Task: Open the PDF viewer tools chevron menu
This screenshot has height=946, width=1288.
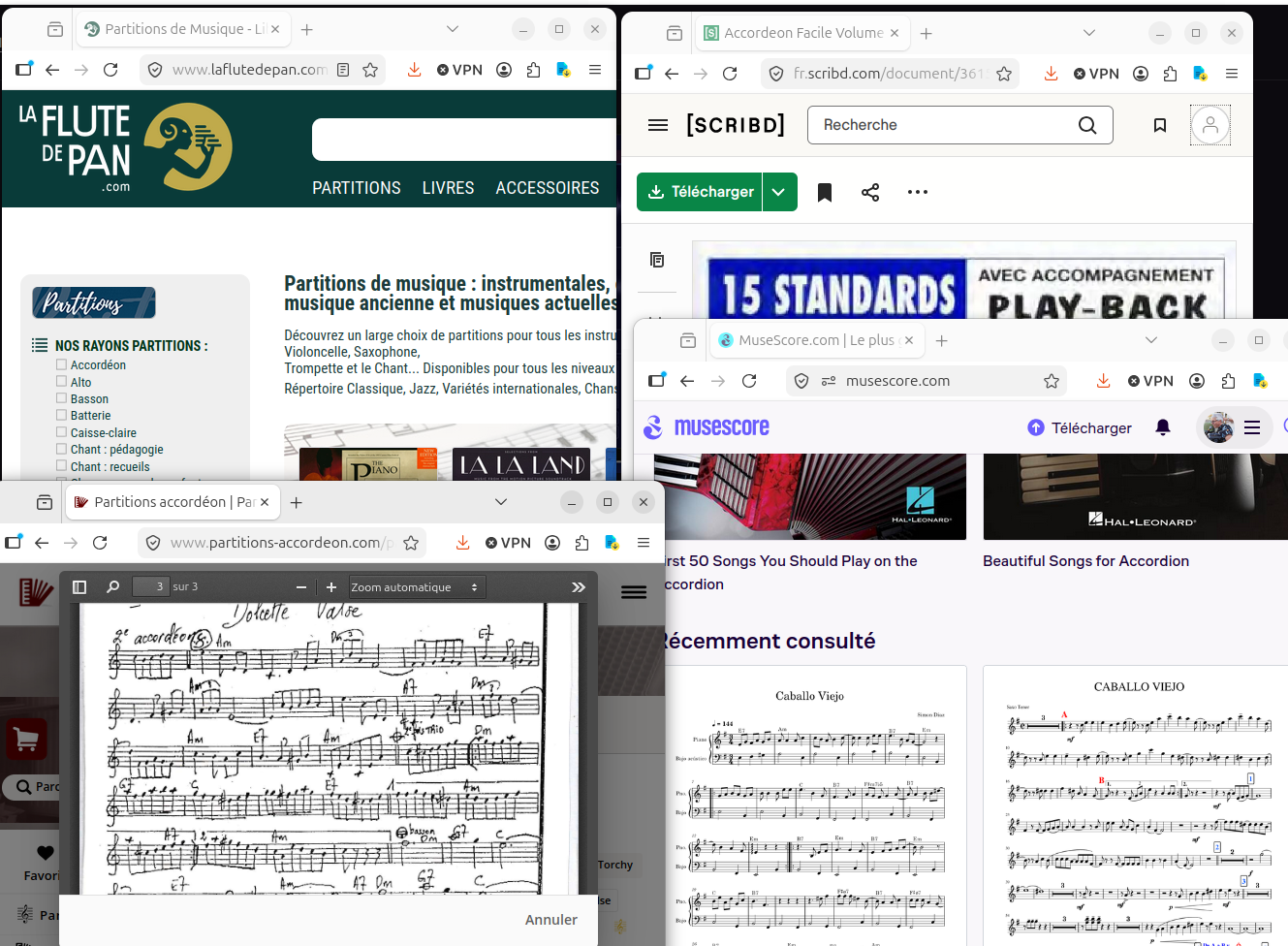Action: [579, 586]
